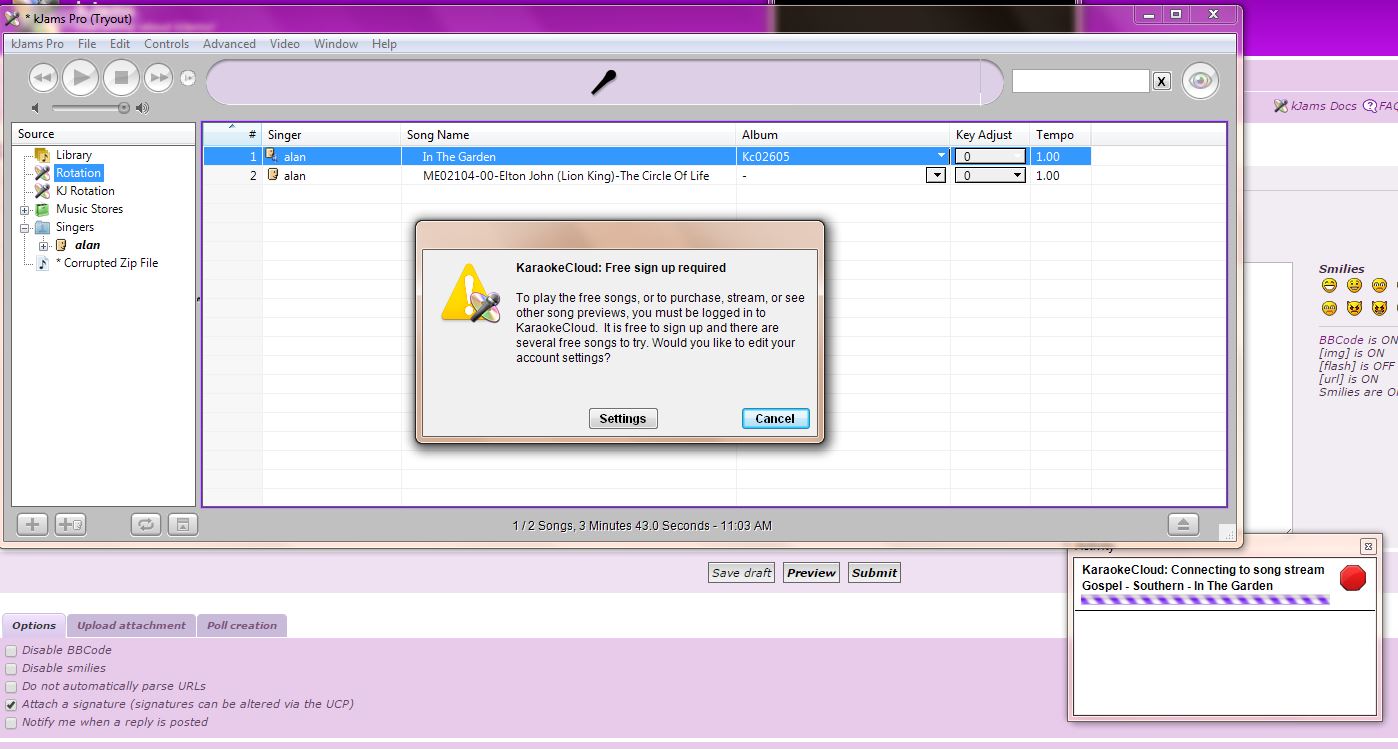Enable the Disable BBCode checkbox
1398x749 pixels.
(12, 651)
